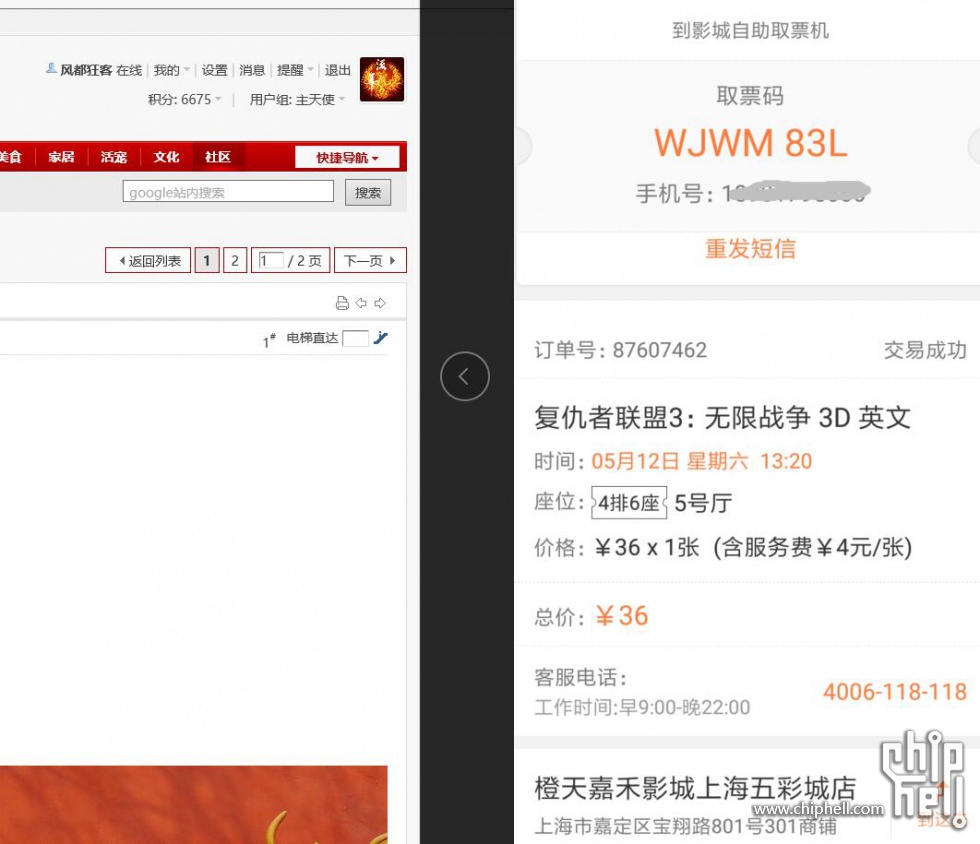This screenshot has width=980, height=844.
Task: Click order number 87607462 text
Action: tap(660, 350)
